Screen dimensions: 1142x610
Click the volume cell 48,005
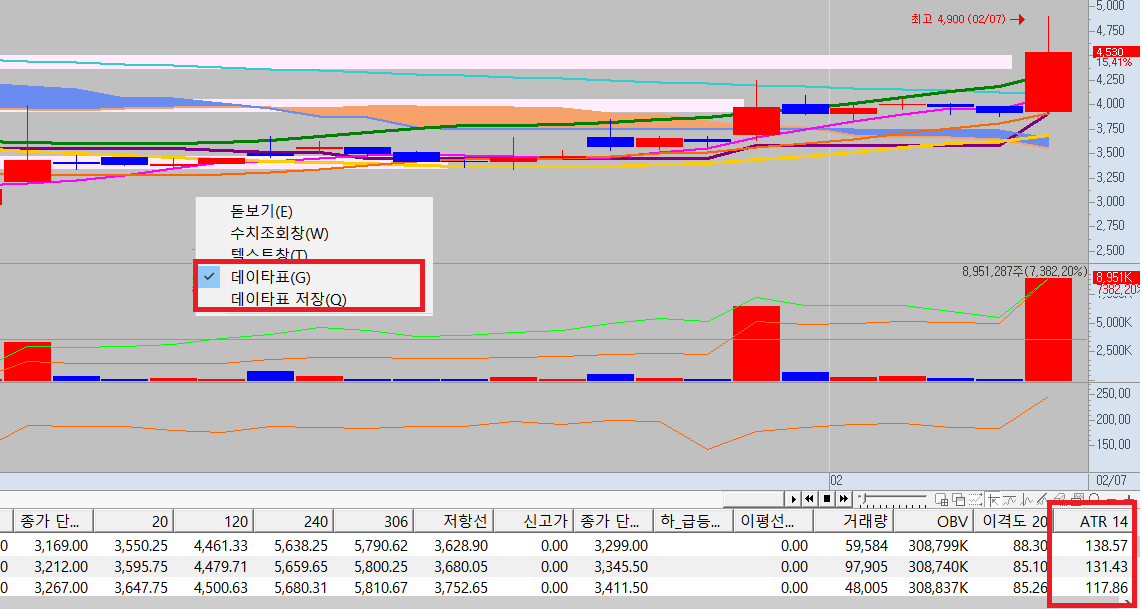867,587
